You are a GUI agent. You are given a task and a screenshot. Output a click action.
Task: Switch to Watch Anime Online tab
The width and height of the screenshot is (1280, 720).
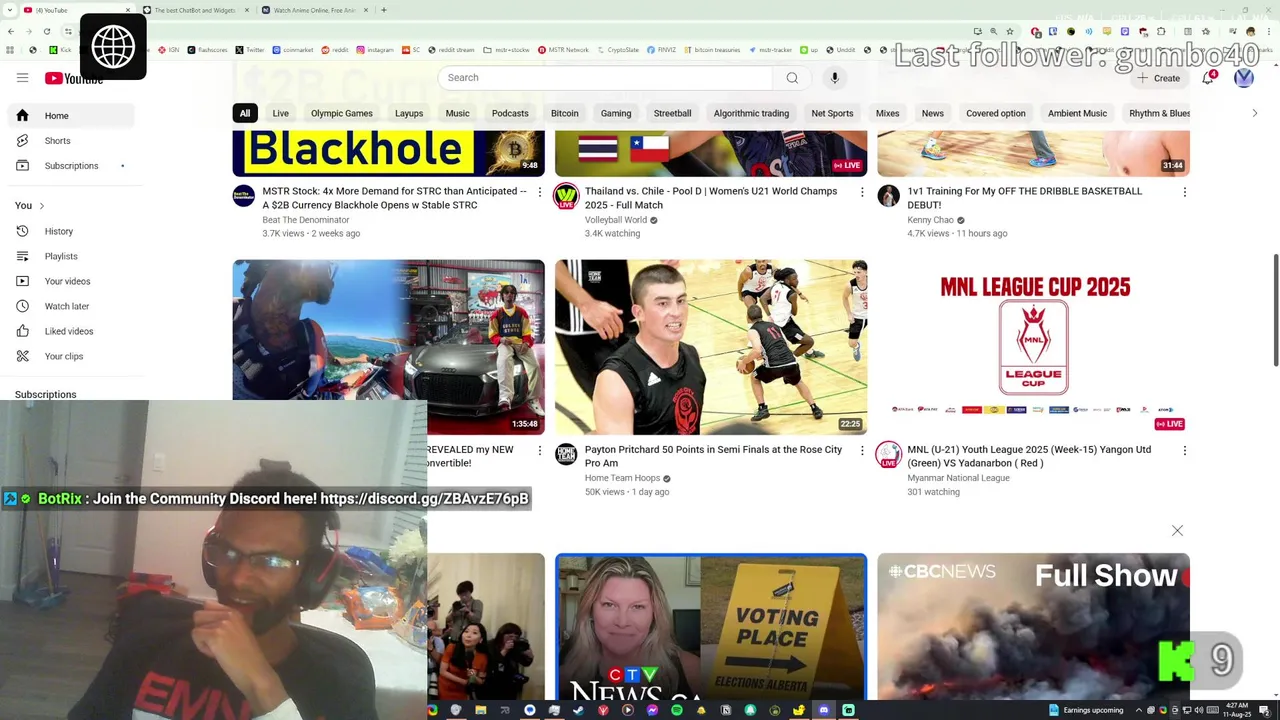point(314,10)
